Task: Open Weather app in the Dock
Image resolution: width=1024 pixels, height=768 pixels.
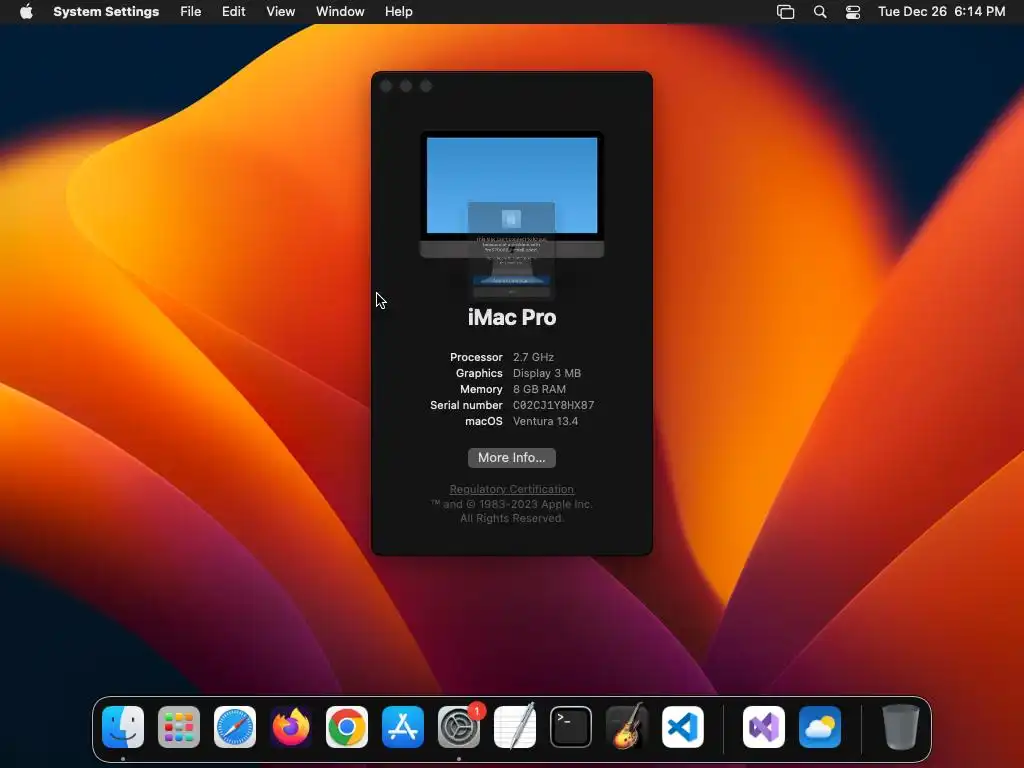Action: click(x=820, y=727)
